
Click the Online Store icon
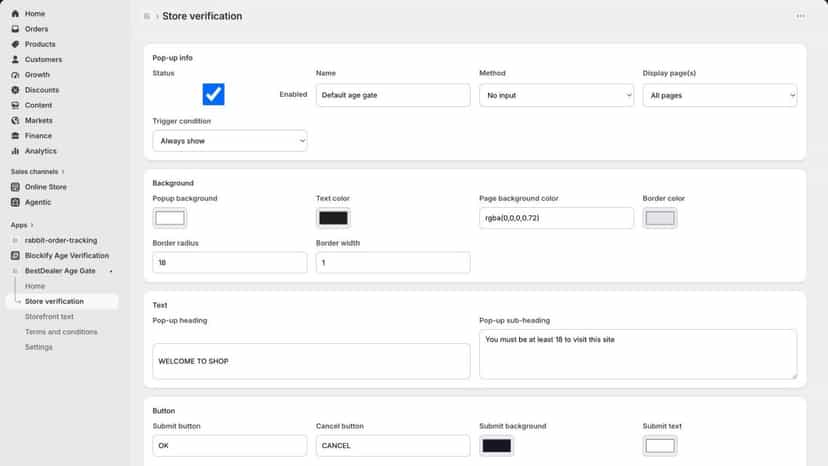tap(15, 187)
